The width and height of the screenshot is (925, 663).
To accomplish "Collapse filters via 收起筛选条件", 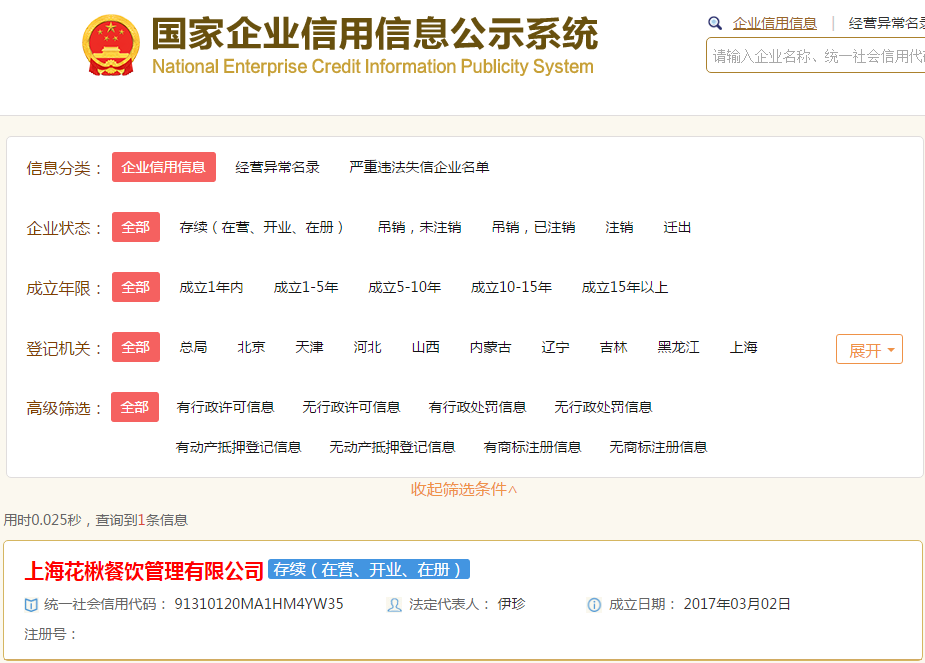I will click(464, 489).
